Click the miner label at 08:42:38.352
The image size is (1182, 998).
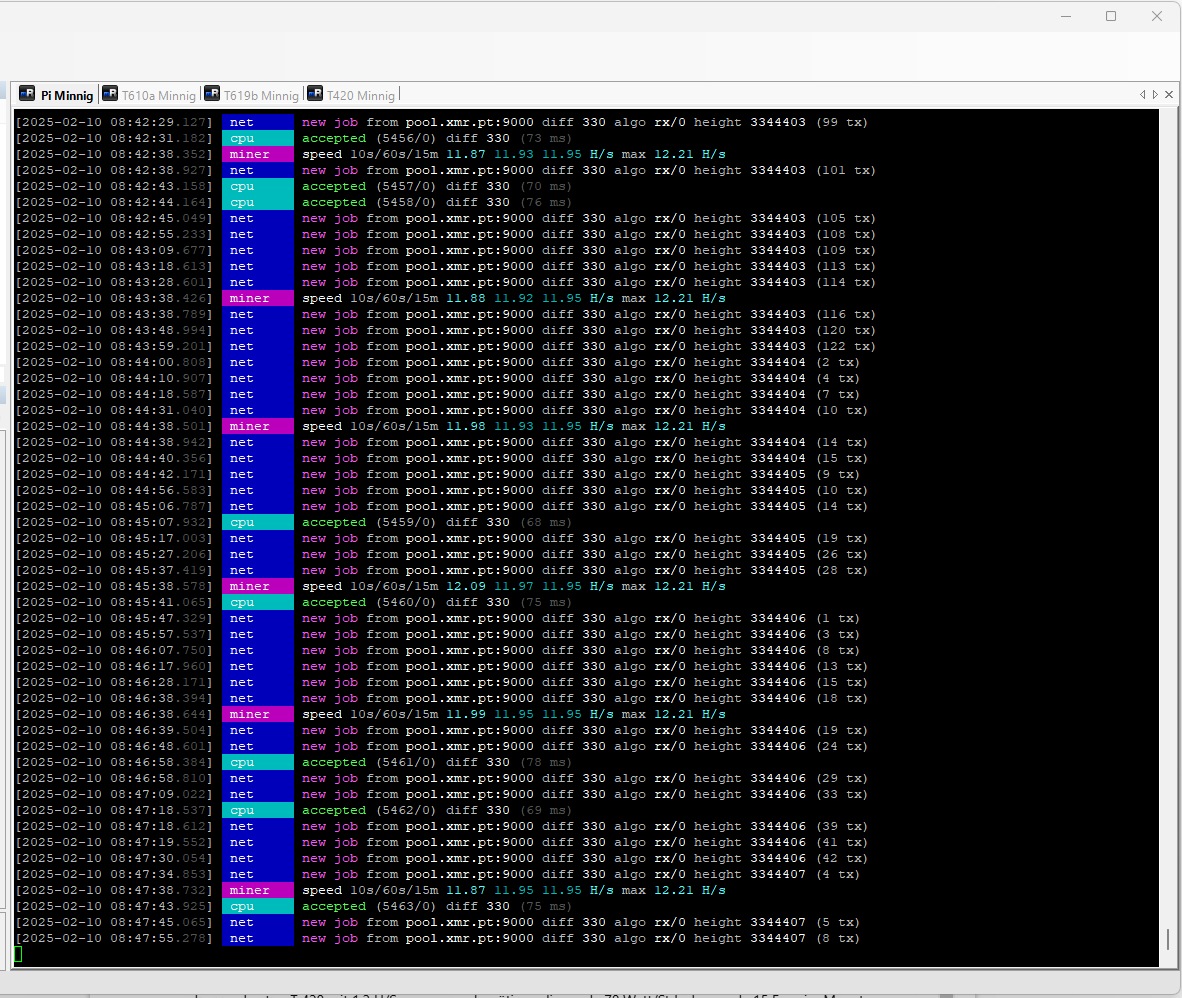[x=257, y=154]
